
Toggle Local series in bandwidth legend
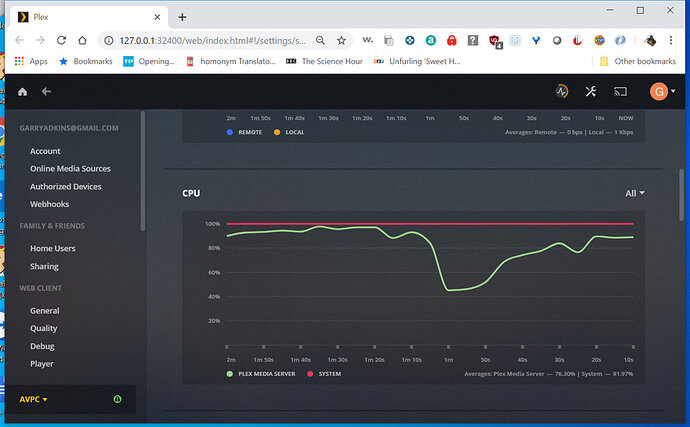289,132
